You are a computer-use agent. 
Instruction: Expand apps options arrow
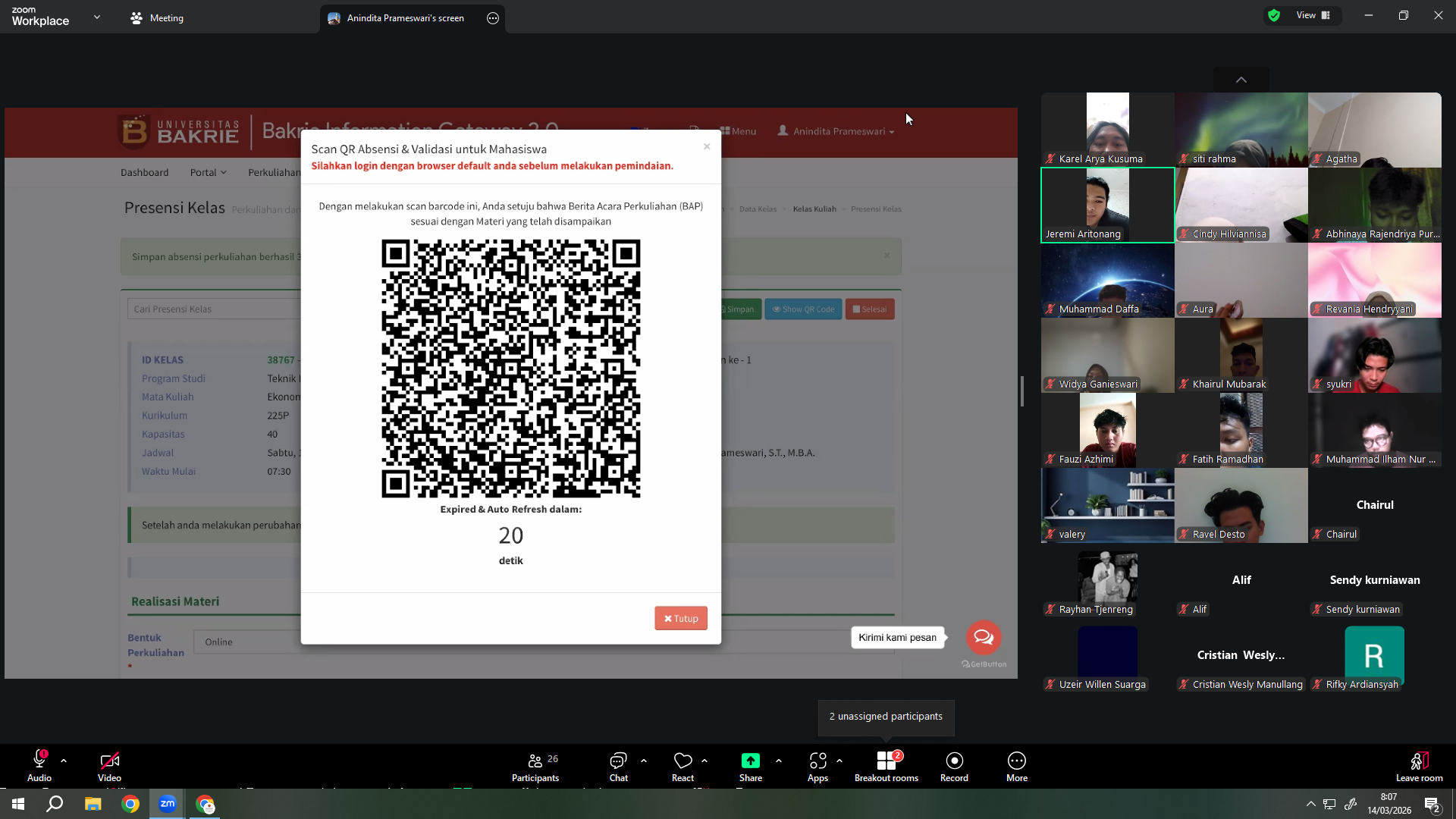(839, 761)
